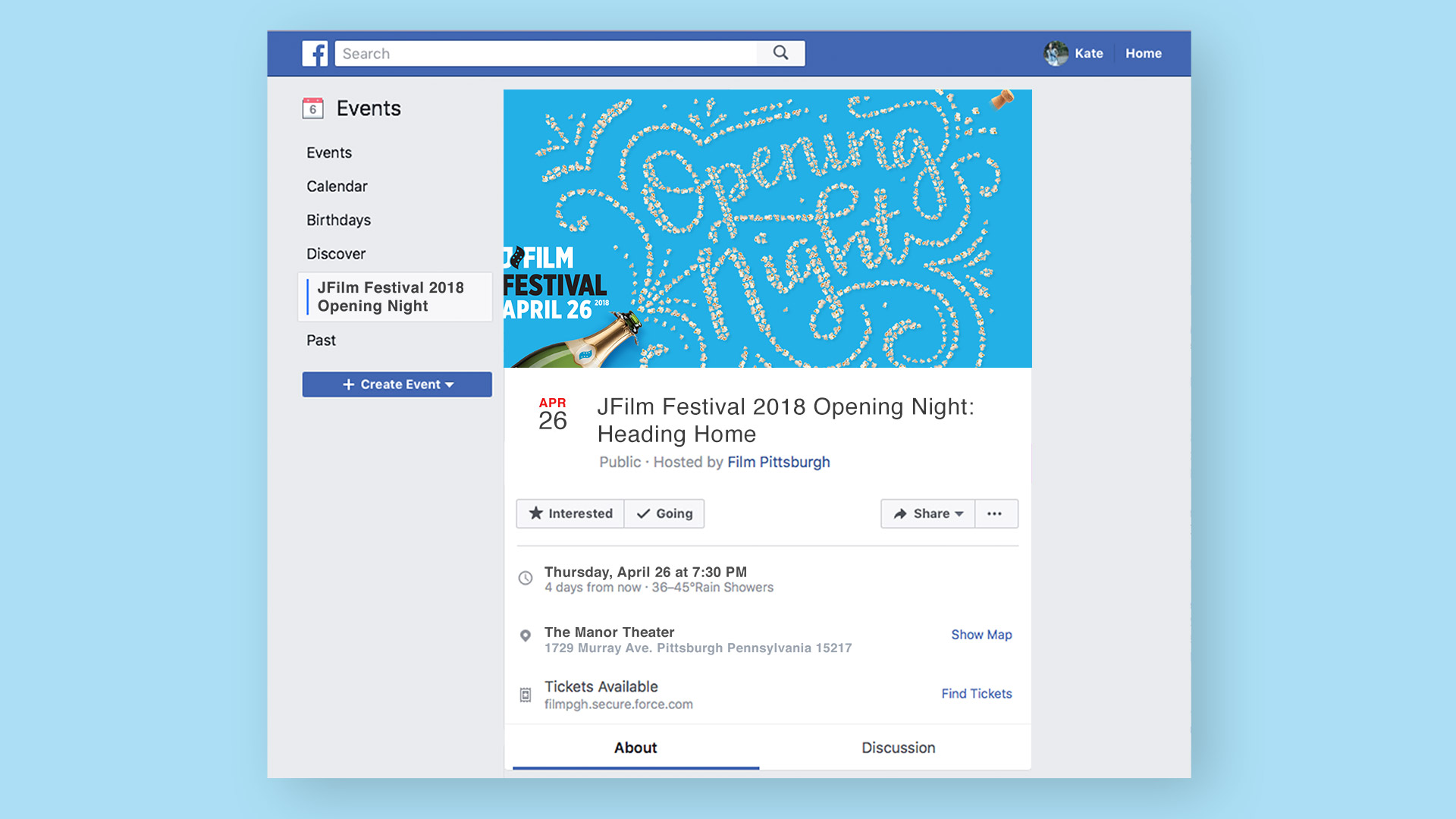Open Kate's profile link

click(x=1088, y=53)
